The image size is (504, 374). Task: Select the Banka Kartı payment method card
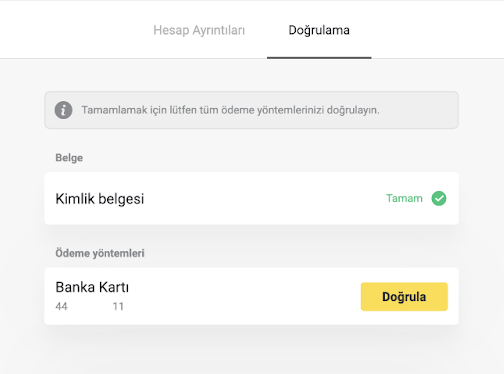tap(251, 296)
